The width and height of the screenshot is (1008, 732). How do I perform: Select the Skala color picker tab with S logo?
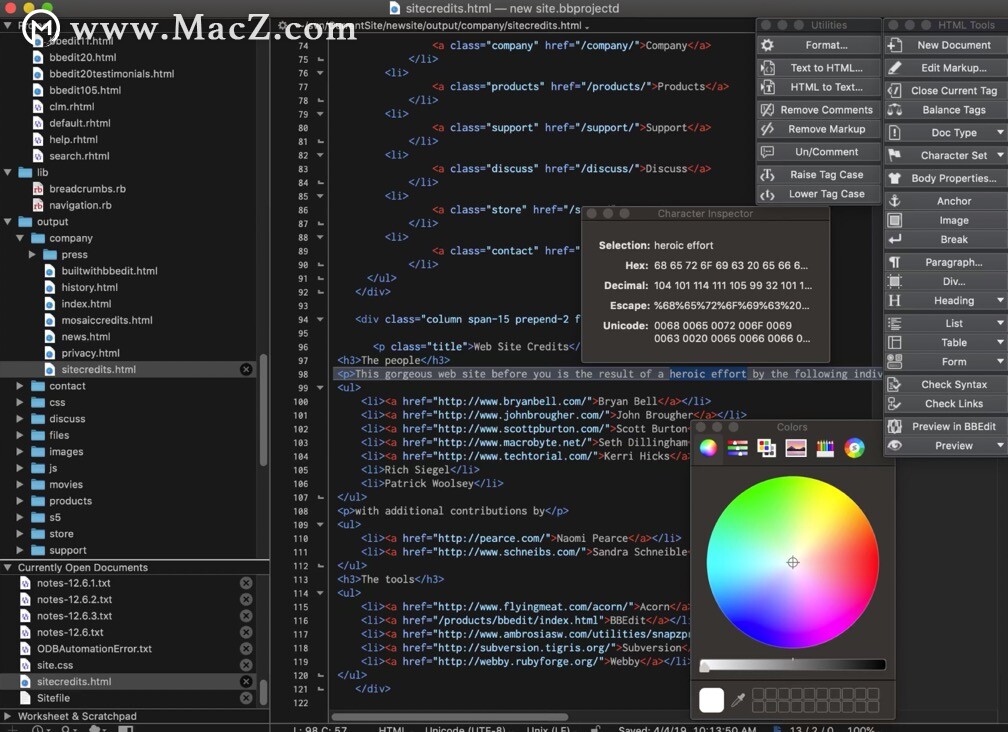pyautogui.click(x=854, y=448)
